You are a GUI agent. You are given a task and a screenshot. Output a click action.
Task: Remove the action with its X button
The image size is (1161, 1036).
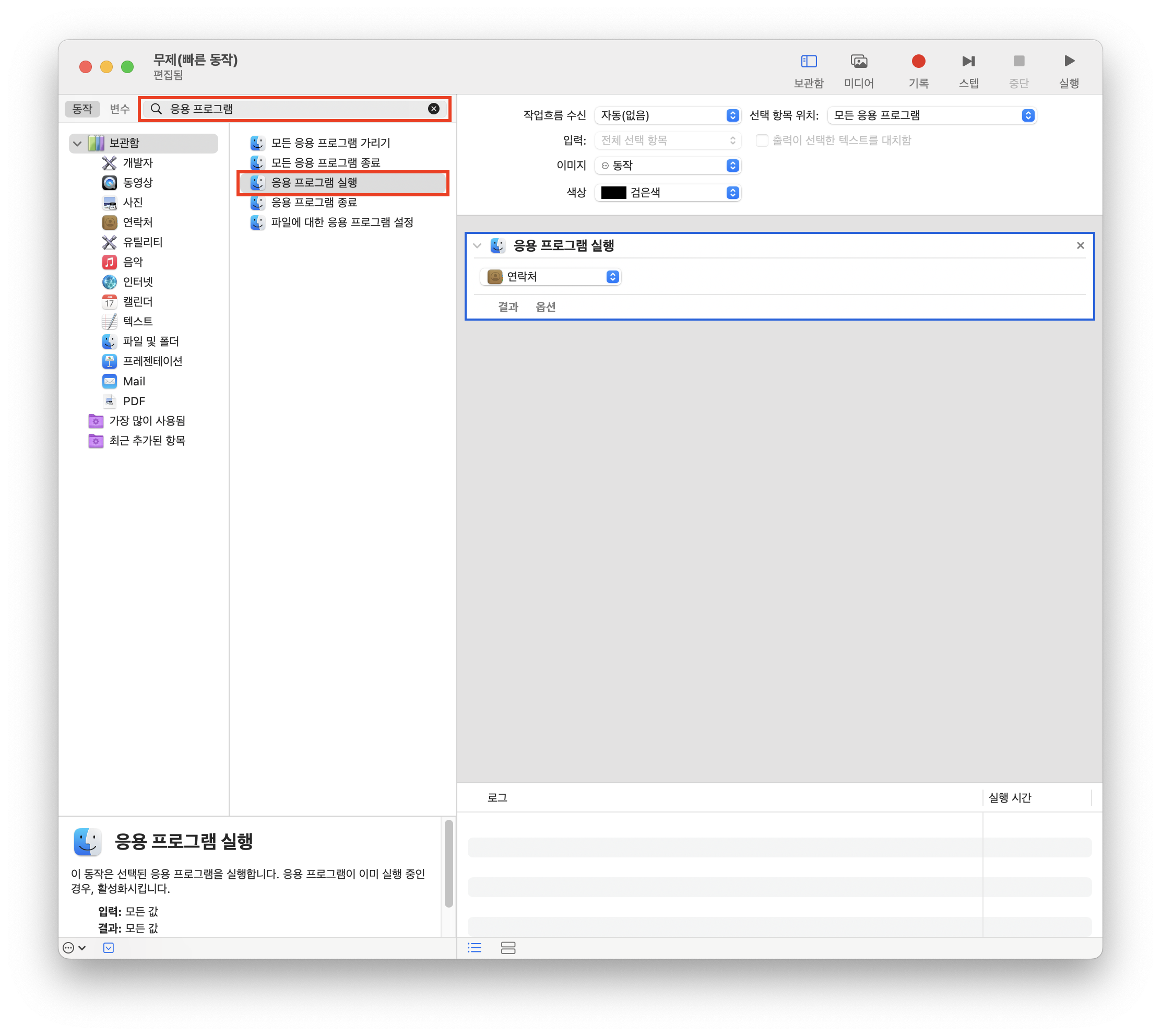(1080, 246)
